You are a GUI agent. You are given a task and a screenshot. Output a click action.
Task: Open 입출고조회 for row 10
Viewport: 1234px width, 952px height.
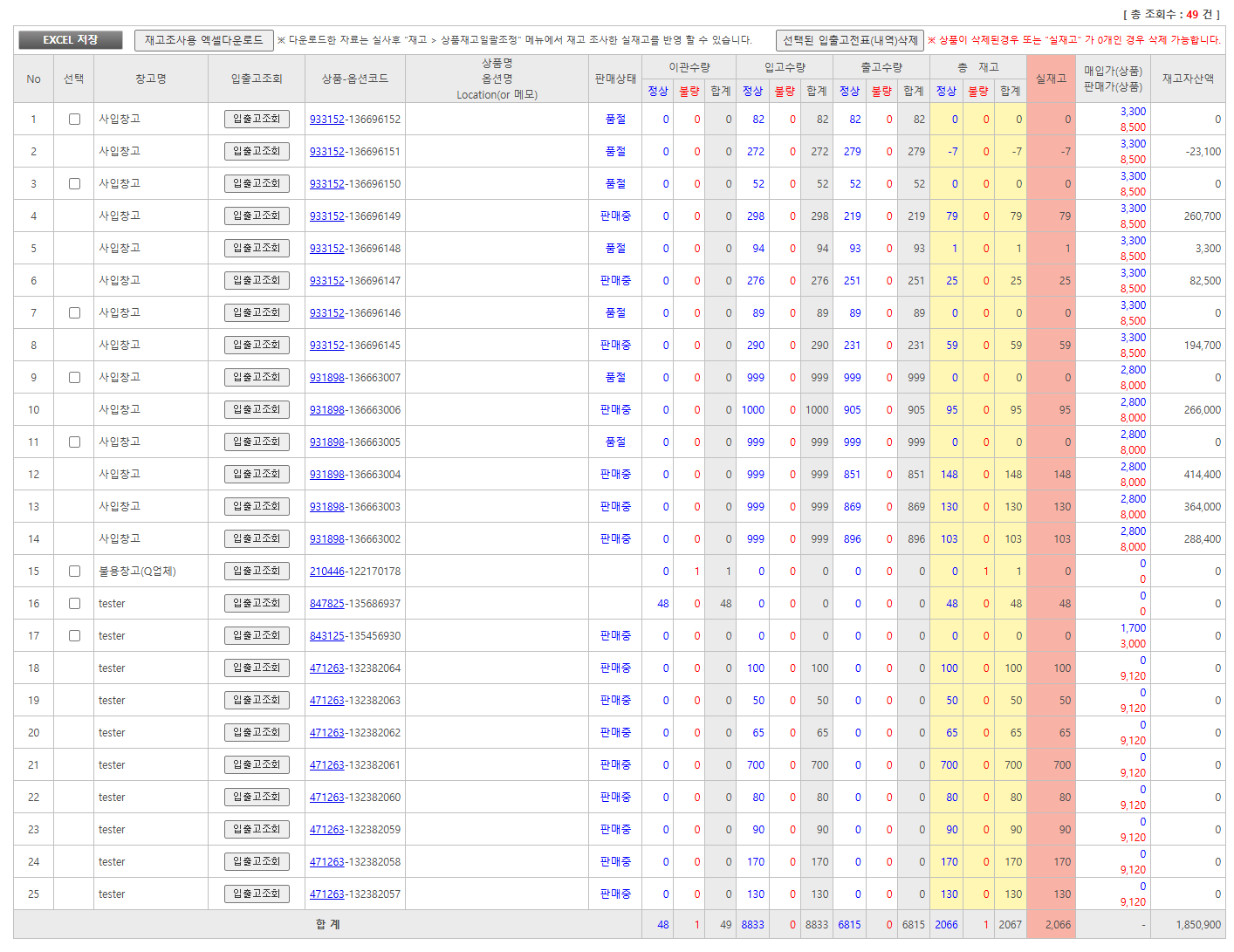coord(257,409)
